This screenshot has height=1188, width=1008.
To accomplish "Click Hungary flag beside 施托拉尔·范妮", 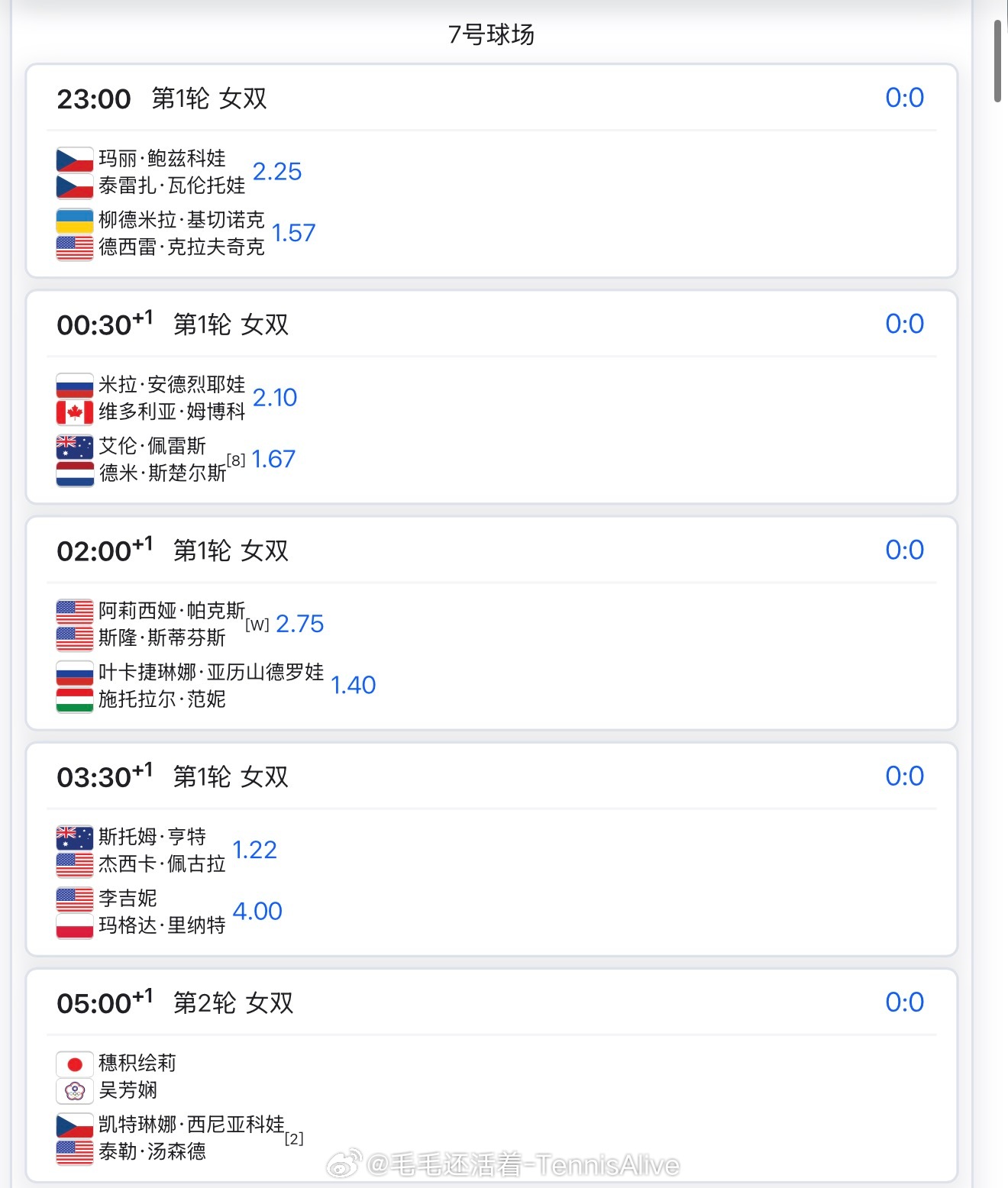I will 74,699.
